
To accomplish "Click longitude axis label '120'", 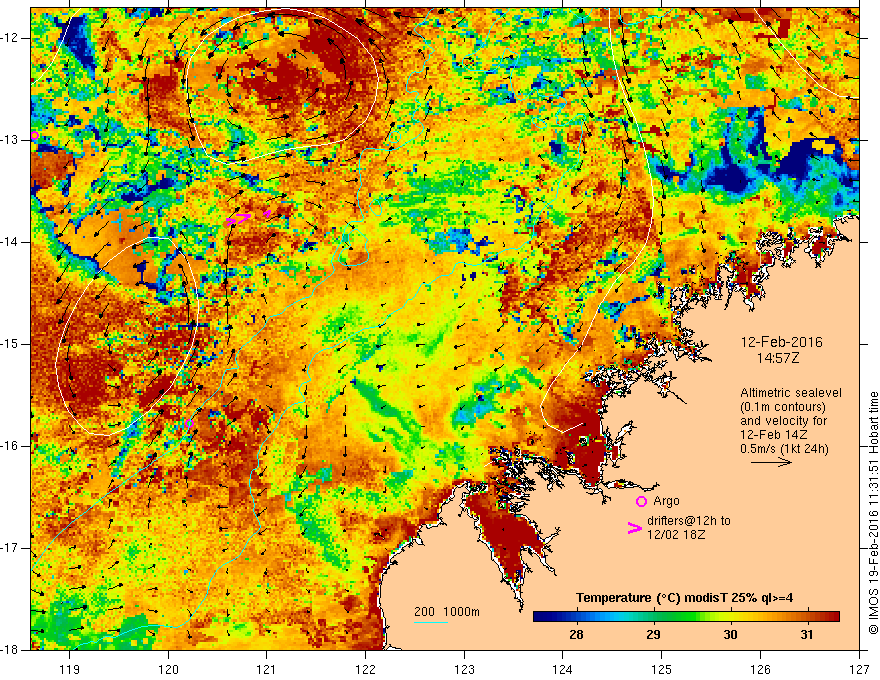I will [168, 669].
